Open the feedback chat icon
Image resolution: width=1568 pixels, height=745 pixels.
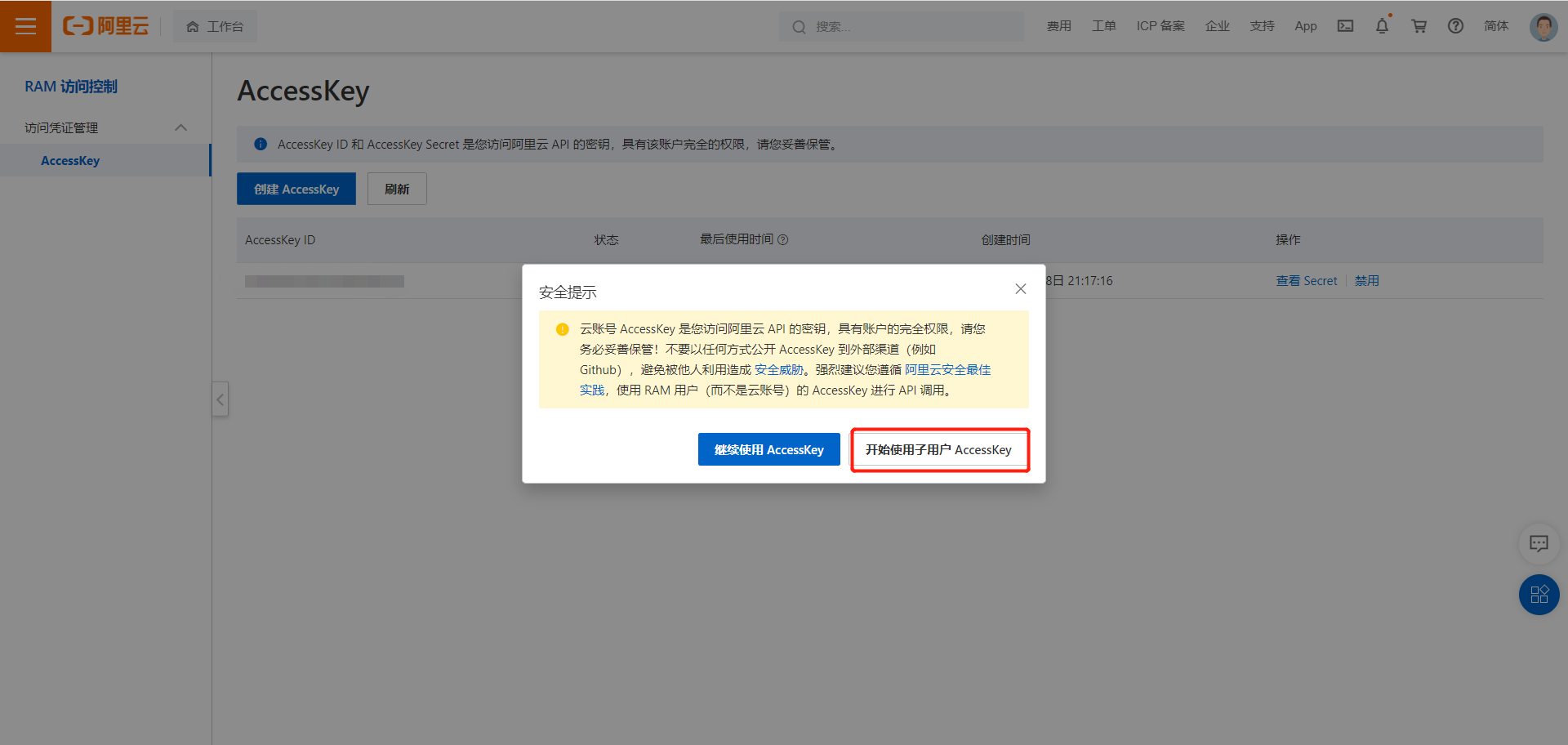(x=1539, y=543)
